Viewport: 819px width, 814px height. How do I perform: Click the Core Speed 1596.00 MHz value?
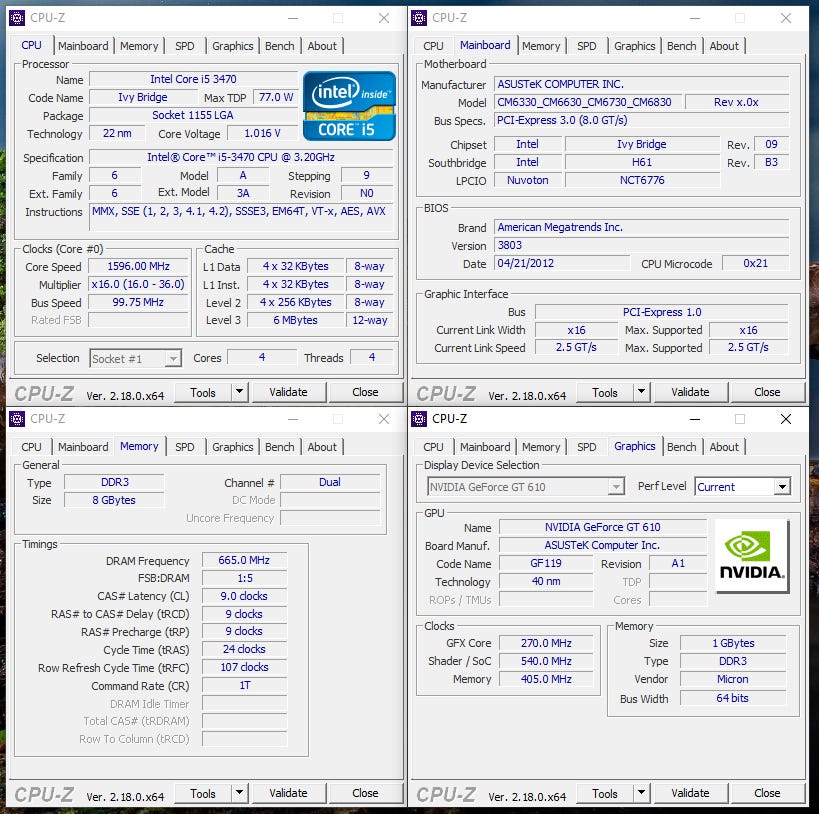click(138, 266)
